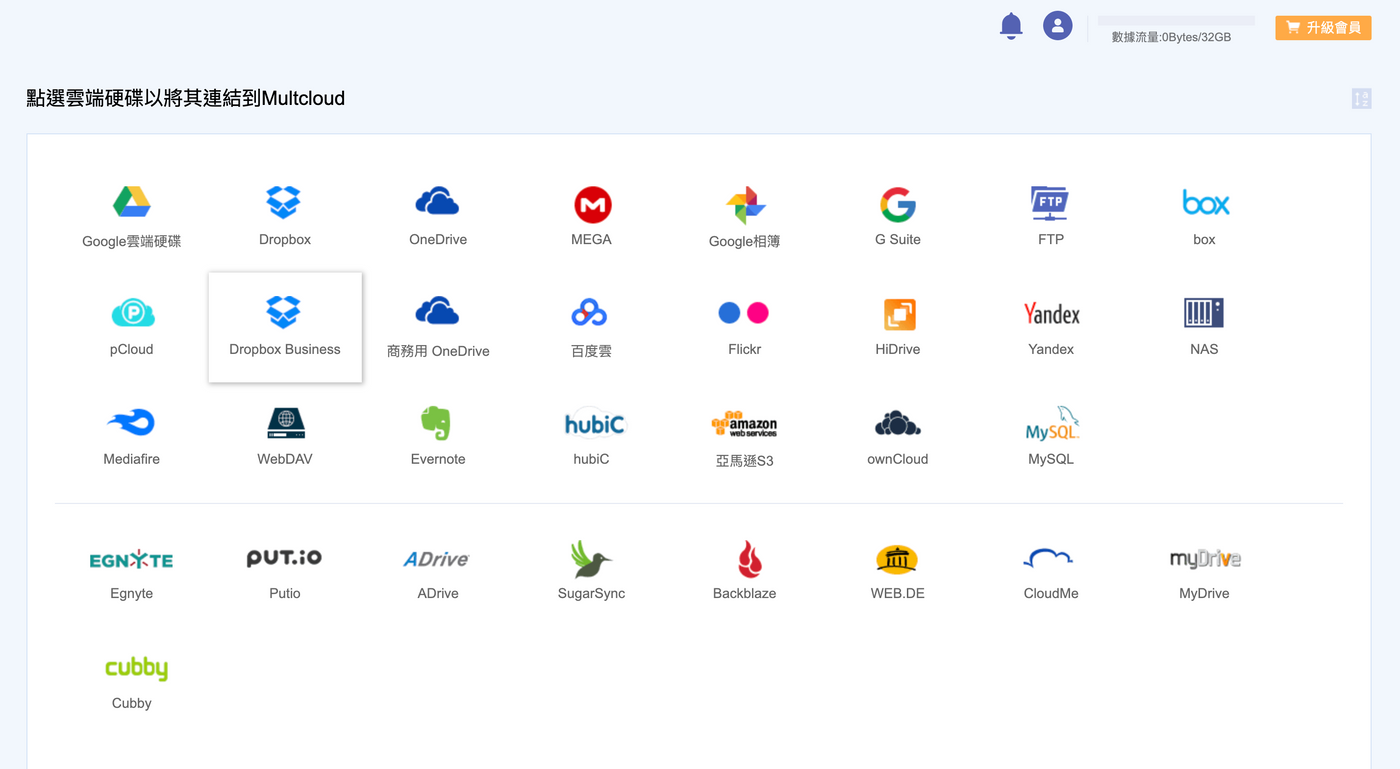The image size is (1400, 769).
Task: Choose the WebDAV connection
Action: coord(285,423)
